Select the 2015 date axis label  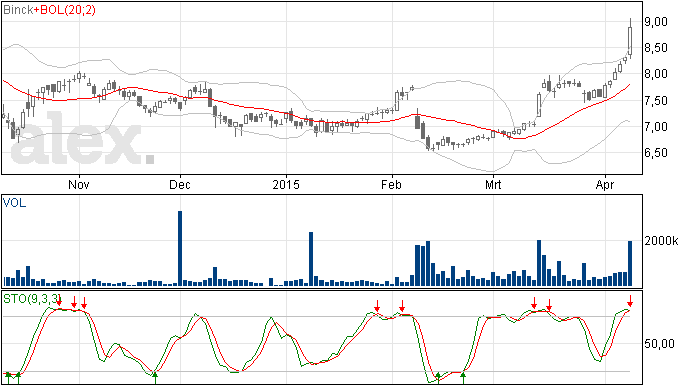[x=286, y=184]
